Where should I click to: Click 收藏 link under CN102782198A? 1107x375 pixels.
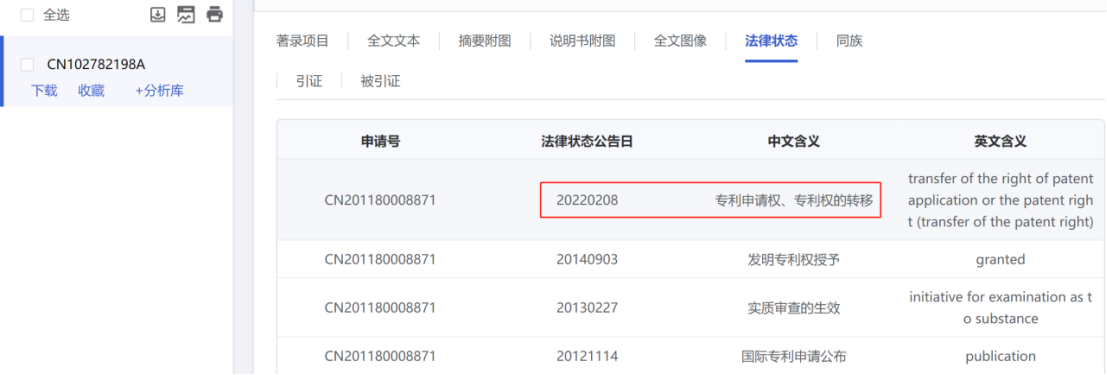pos(91,90)
